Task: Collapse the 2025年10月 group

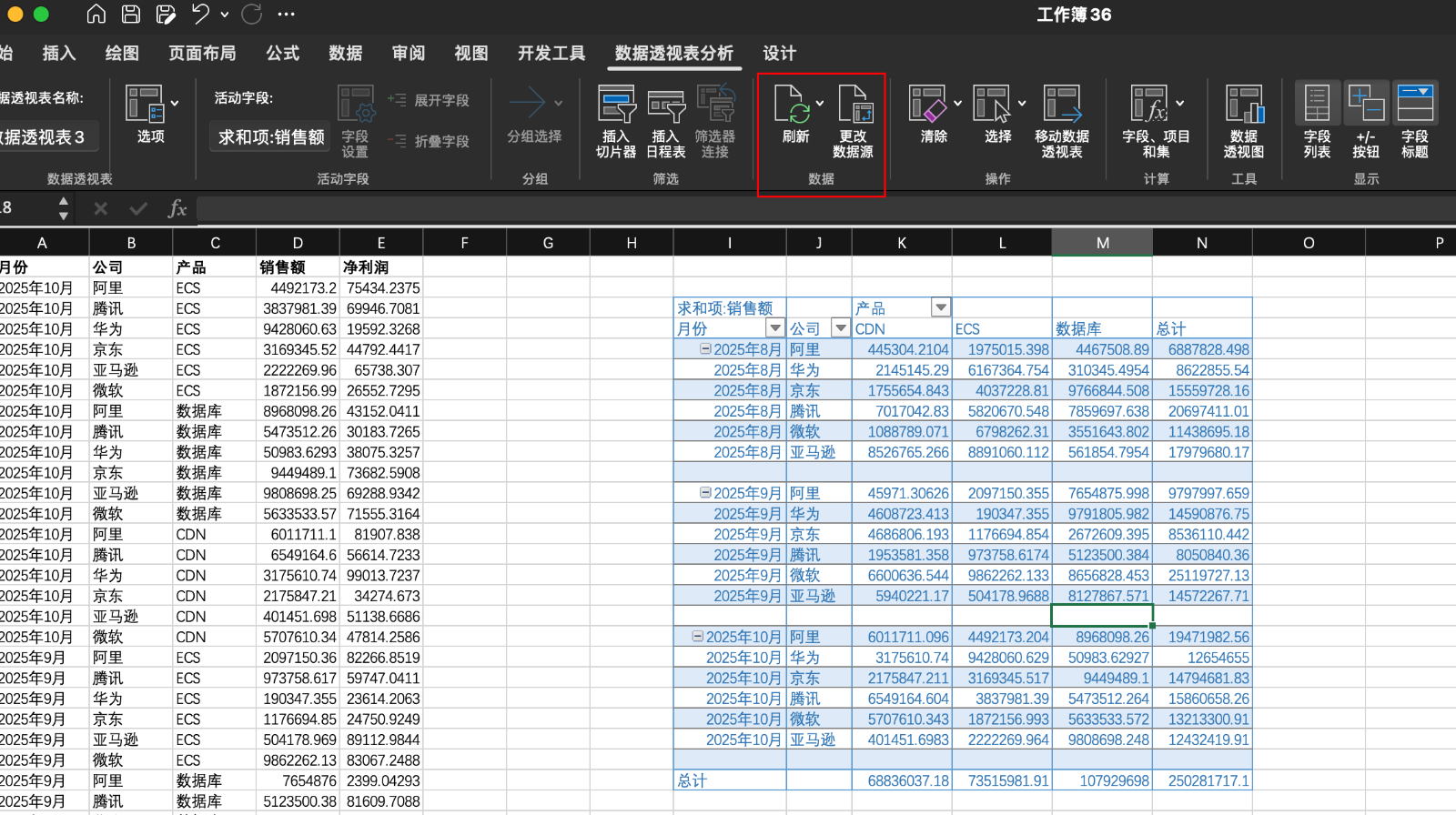Action: (698, 637)
